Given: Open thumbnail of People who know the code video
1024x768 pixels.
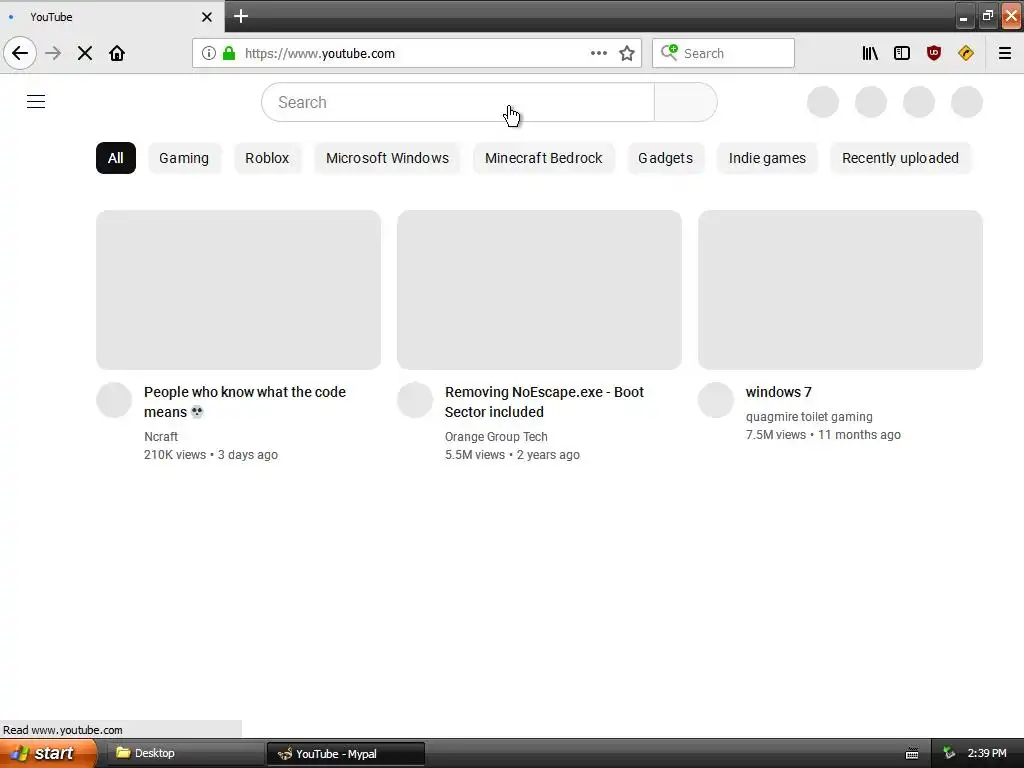Looking at the screenshot, I should pyautogui.click(x=238, y=290).
